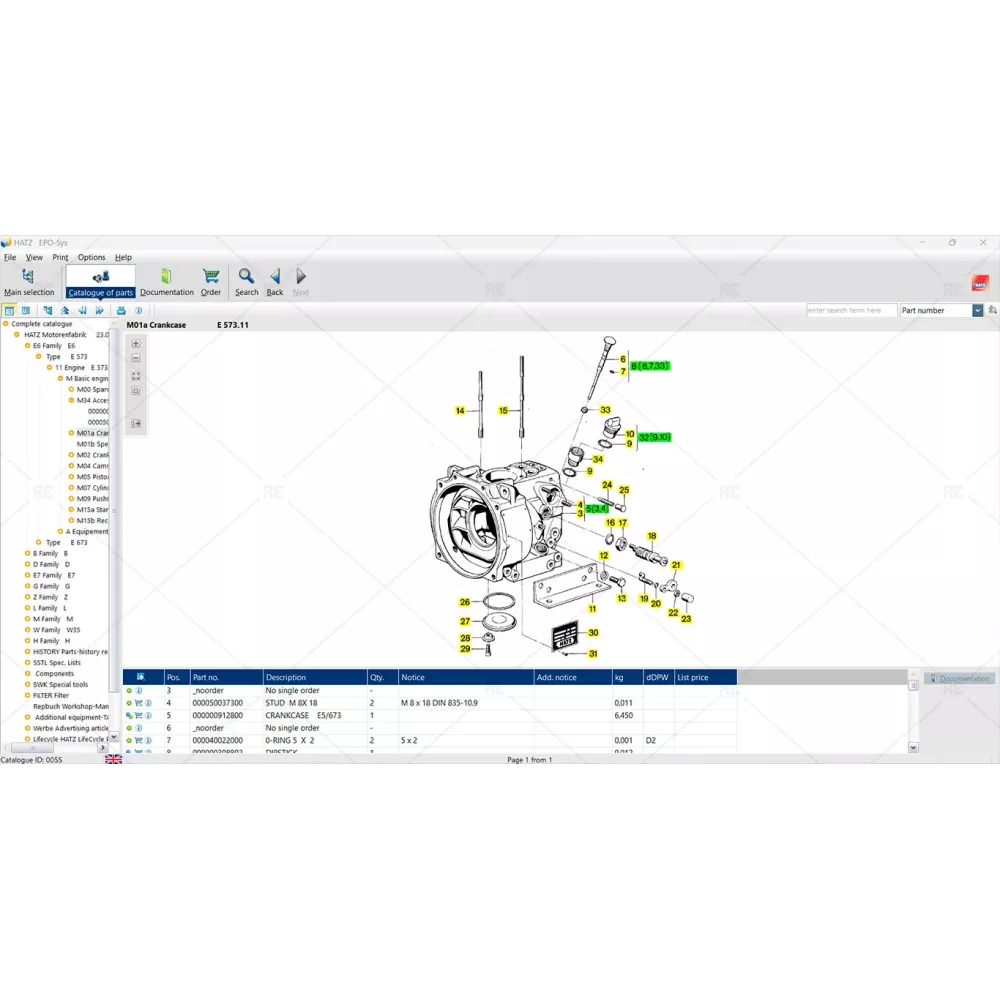Image resolution: width=1000 pixels, height=1000 pixels.
Task: Click the Documentation book icon in toolbar
Action: pyautogui.click(x=166, y=276)
